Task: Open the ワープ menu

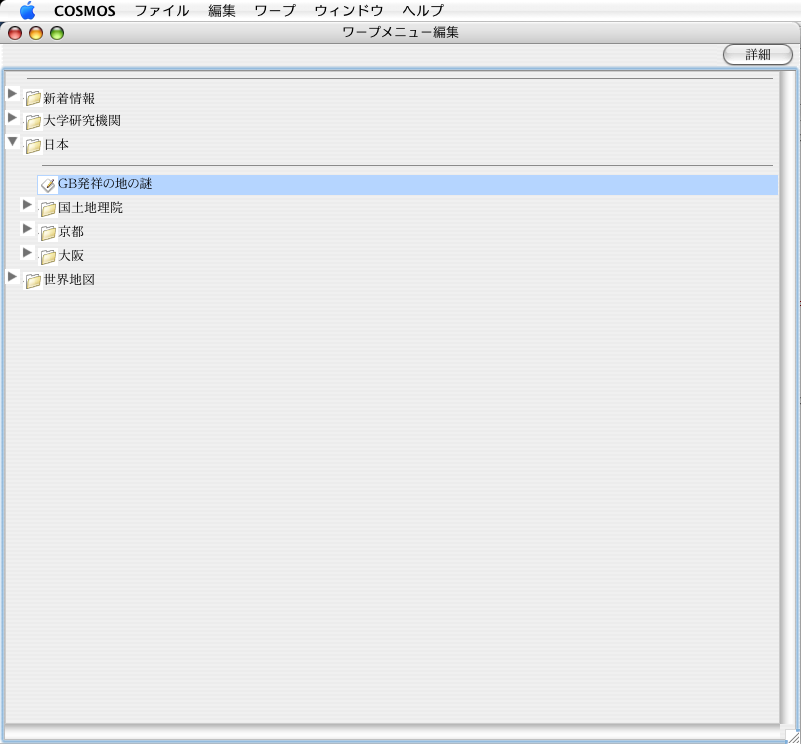Action: pyautogui.click(x=274, y=11)
